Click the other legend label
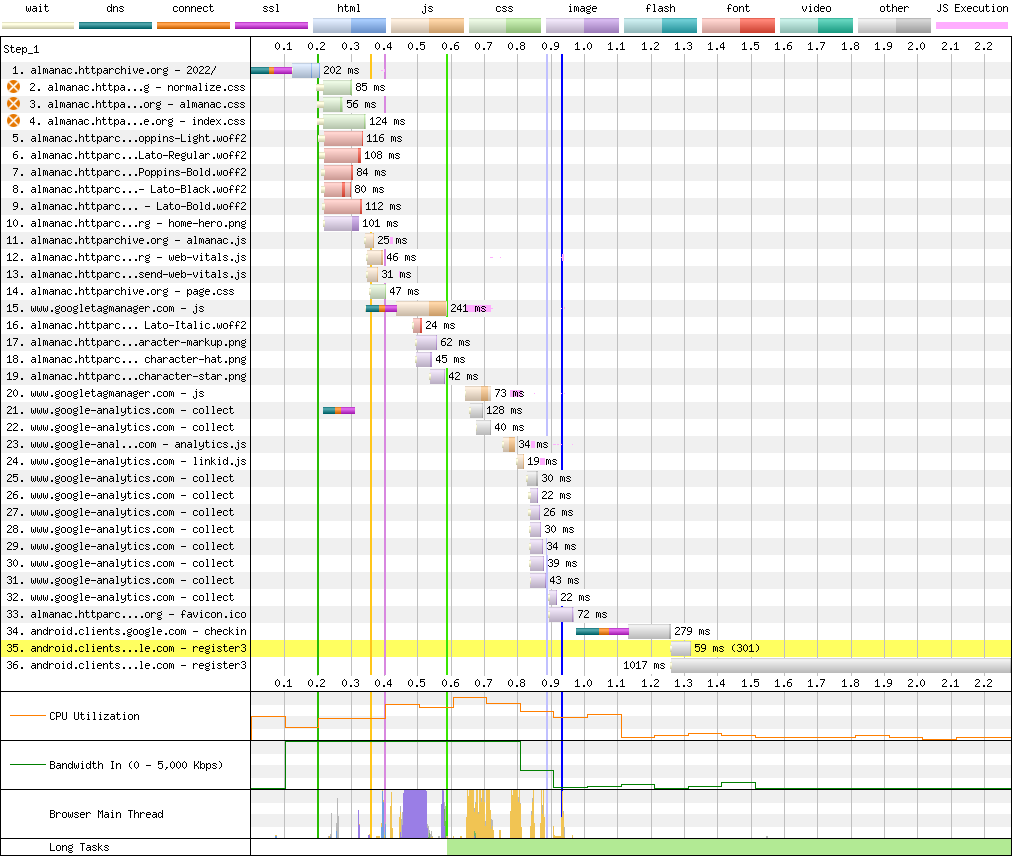The height and width of the screenshot is (856, 1012). [894, 8]
